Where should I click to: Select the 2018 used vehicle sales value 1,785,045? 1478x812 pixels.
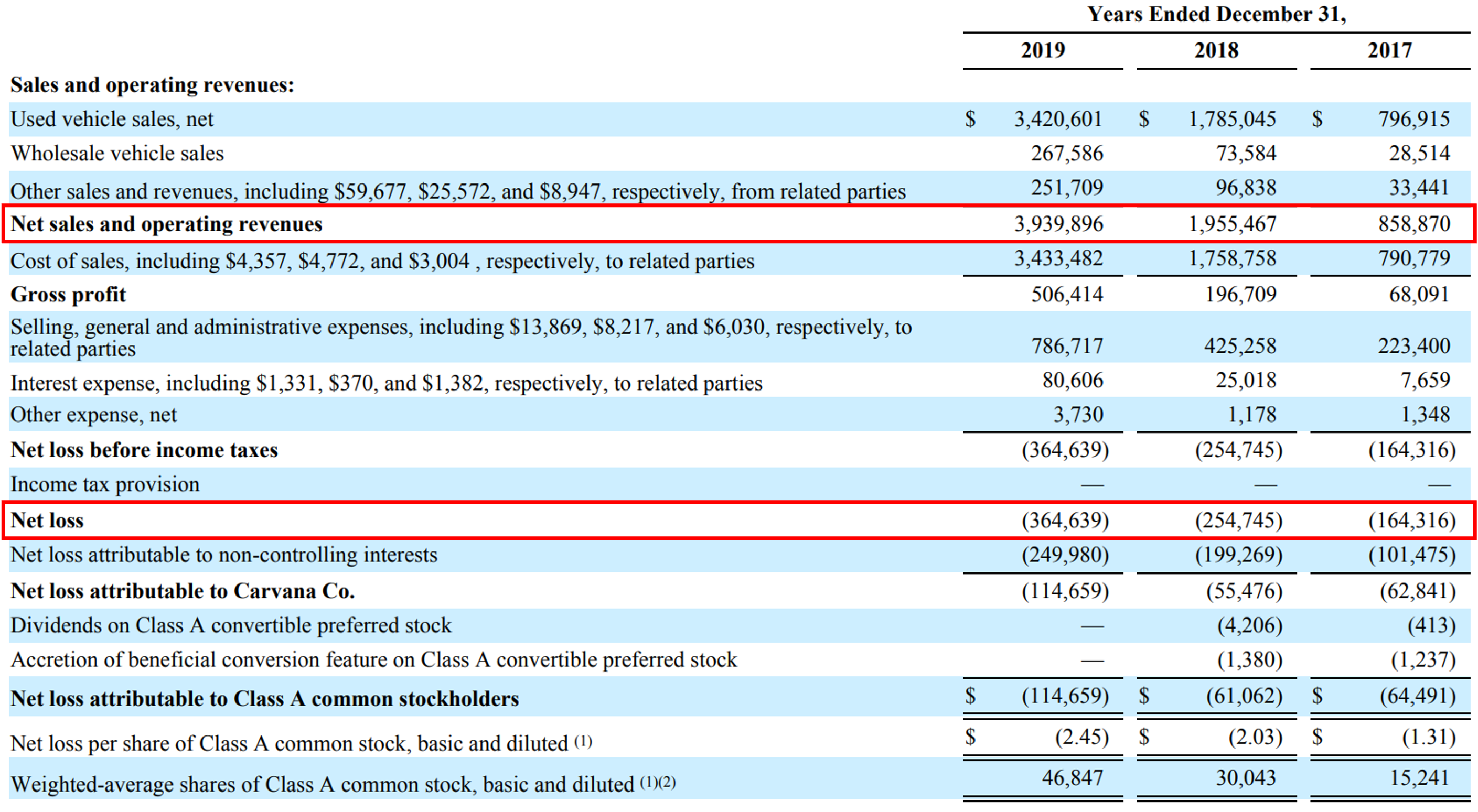click(x=1233, y=120)
